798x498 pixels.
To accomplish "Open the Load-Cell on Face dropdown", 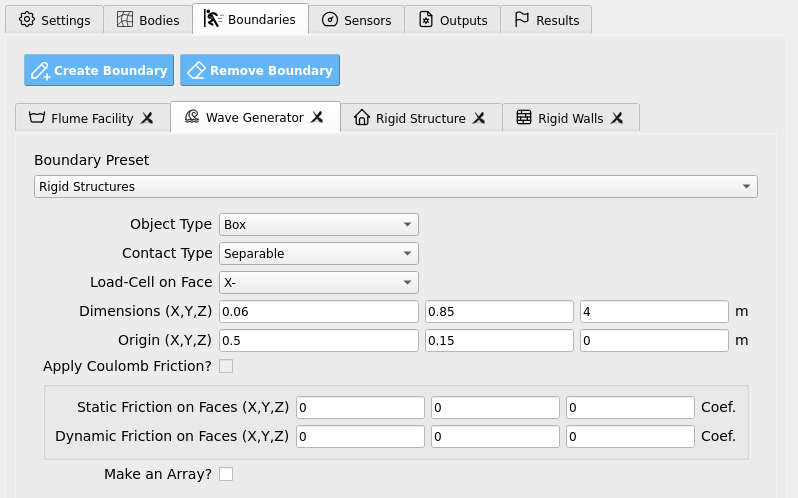I will 319,282.
